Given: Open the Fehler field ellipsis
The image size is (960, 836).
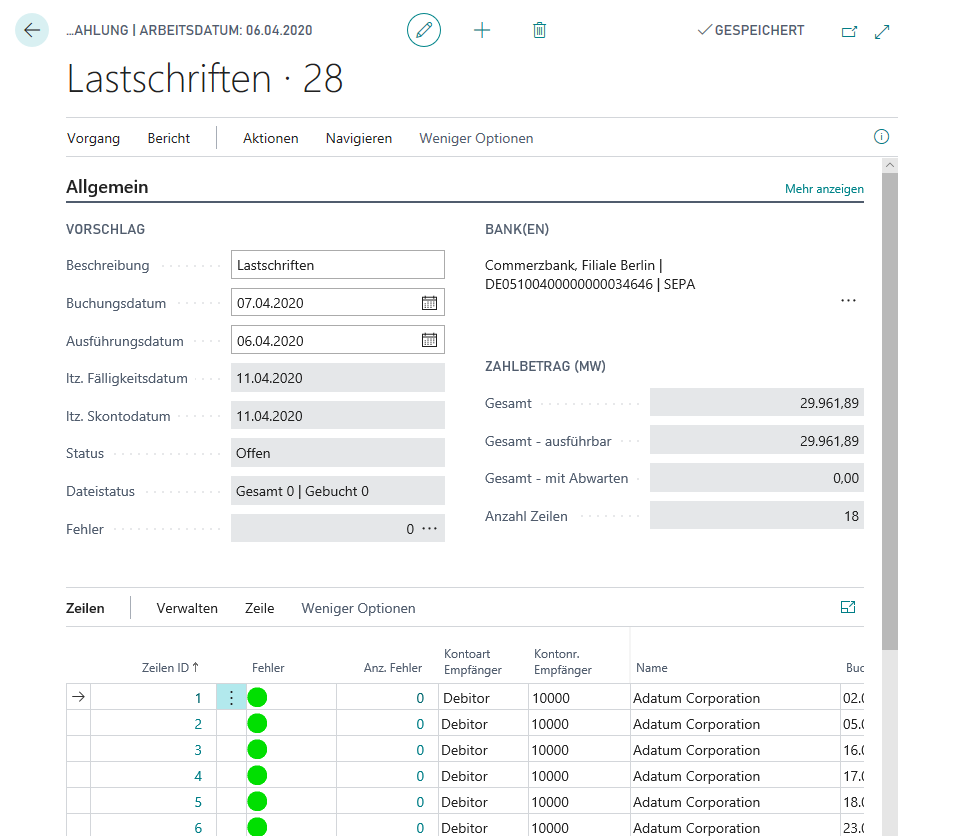Looking at the screenshot, I should [430, 528].
